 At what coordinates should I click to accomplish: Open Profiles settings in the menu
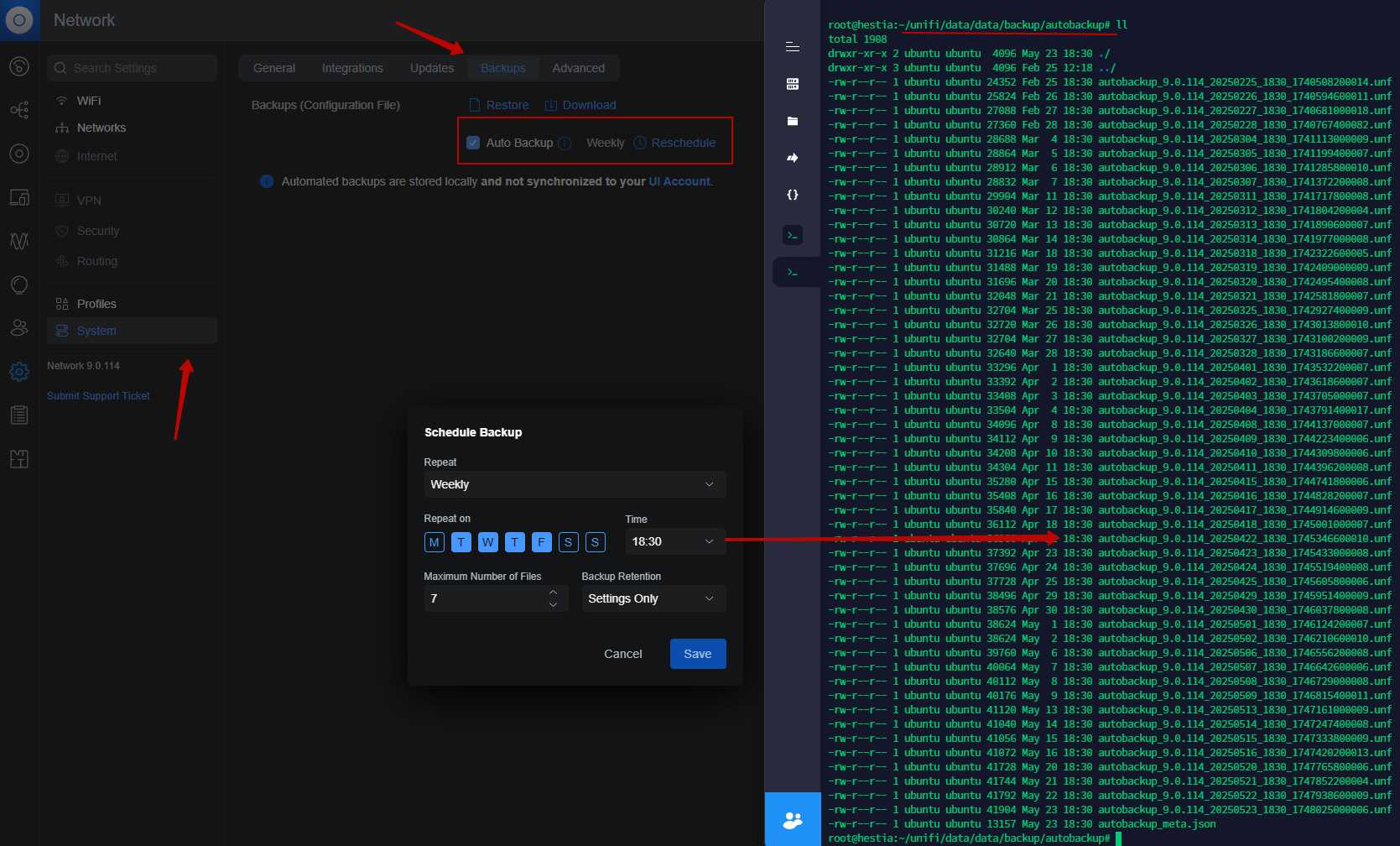coord(132,304)
